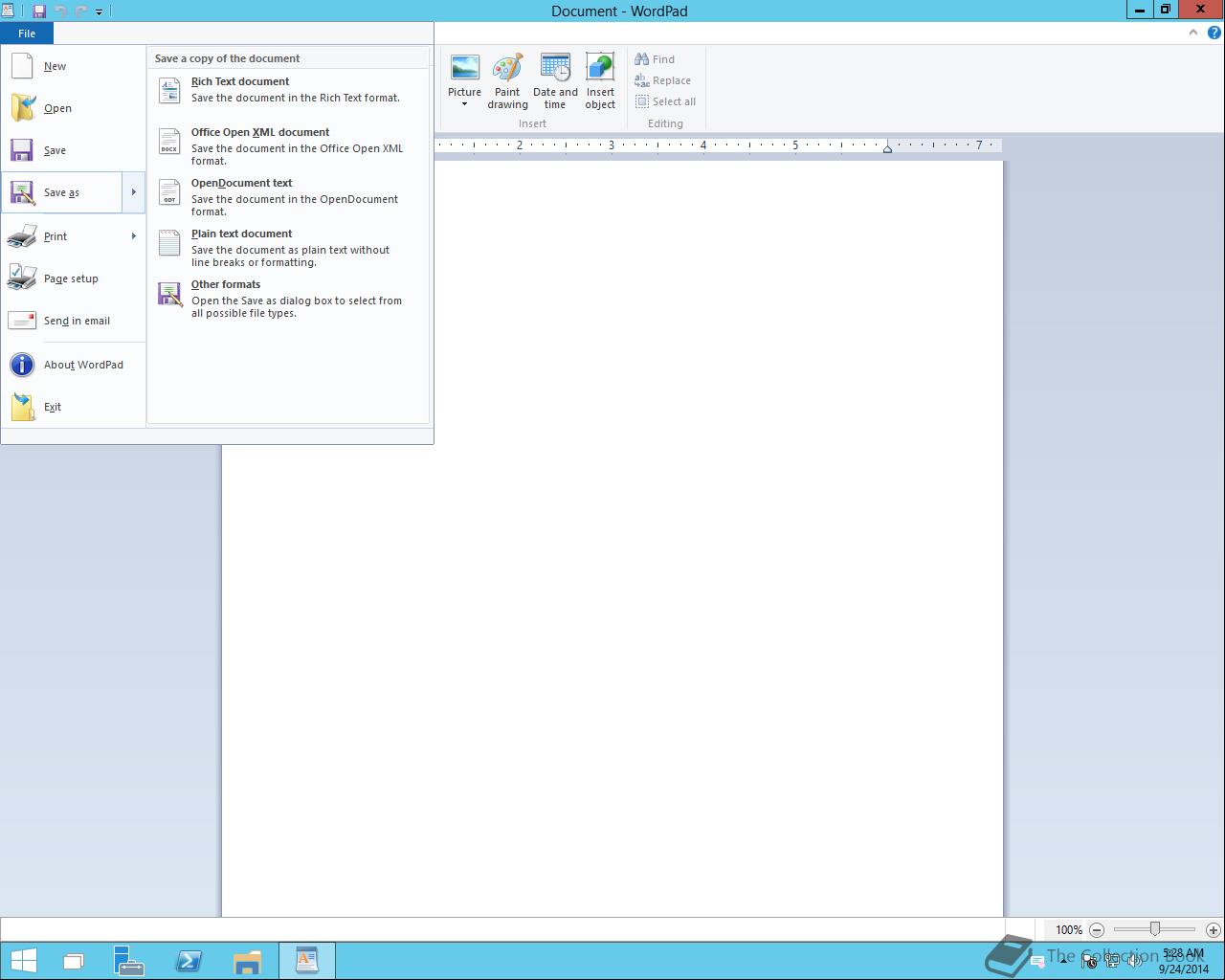
Task: Click Save icon in Quick Access Toolbar
Action: click(39, 11)
